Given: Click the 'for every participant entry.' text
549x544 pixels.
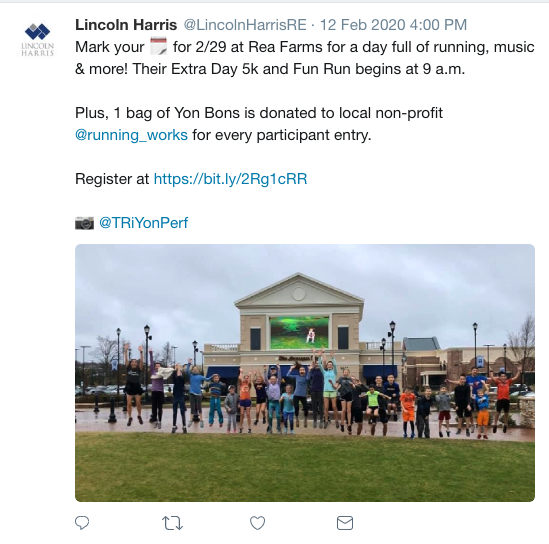Looking at the screenshot, I should coord(282,135).
